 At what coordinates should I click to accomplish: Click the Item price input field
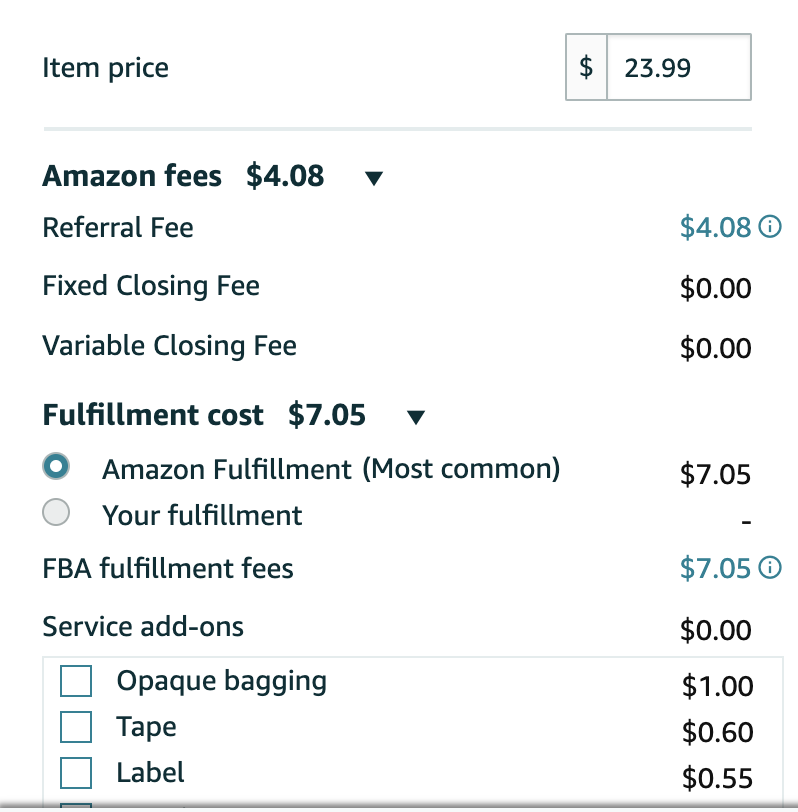pyautogui.click(x=679, y=67)
